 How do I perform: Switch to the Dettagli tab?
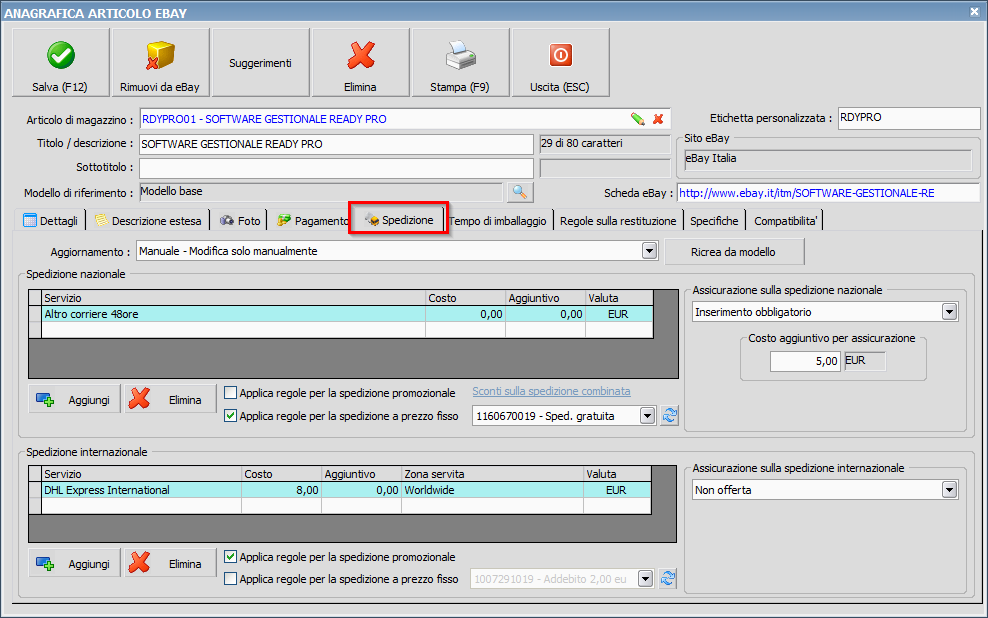50,220
